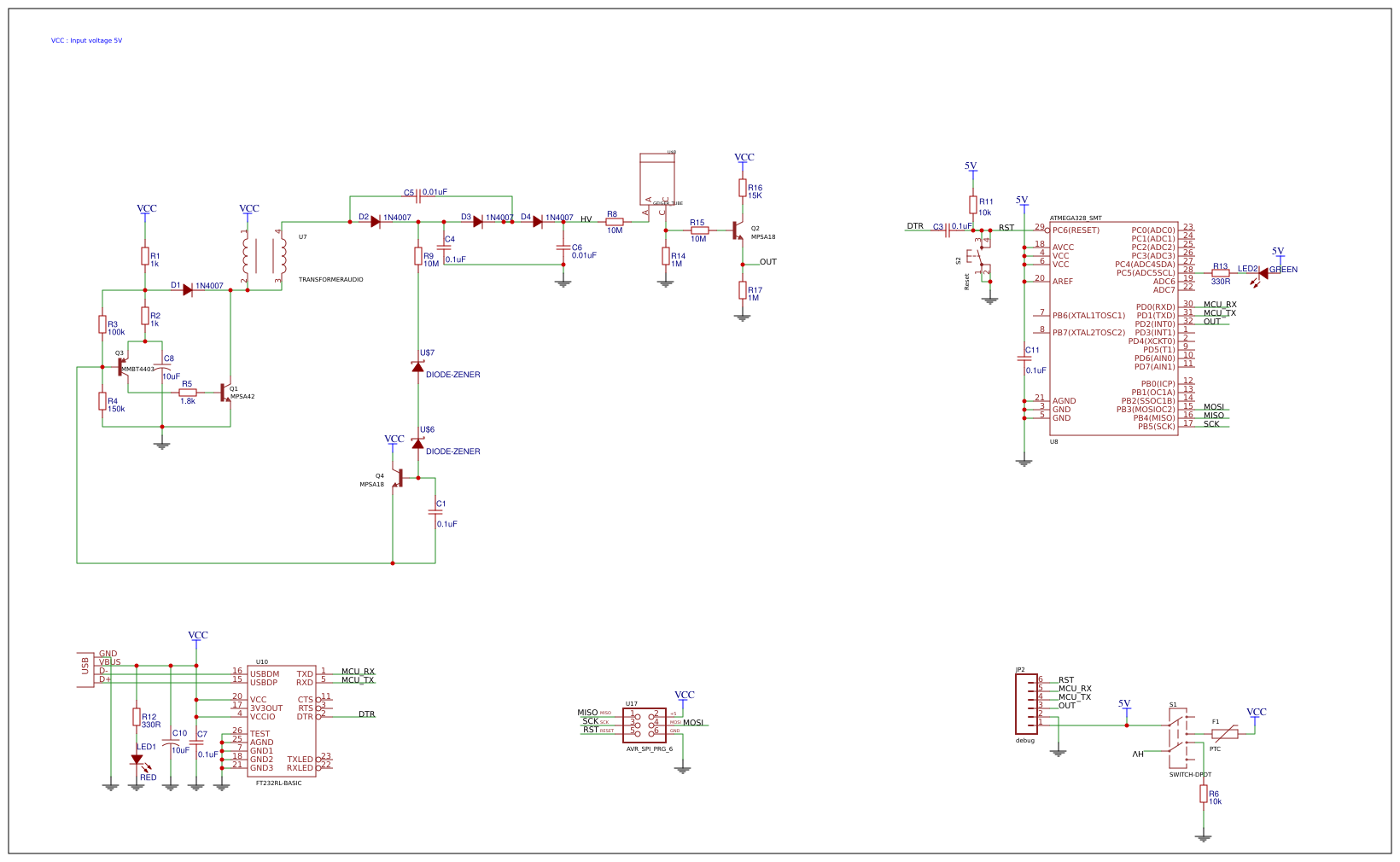Viewport: 1400px width, 862px height.
Task: Click the U$7 zener diode symbol
Action: [418, 367]
